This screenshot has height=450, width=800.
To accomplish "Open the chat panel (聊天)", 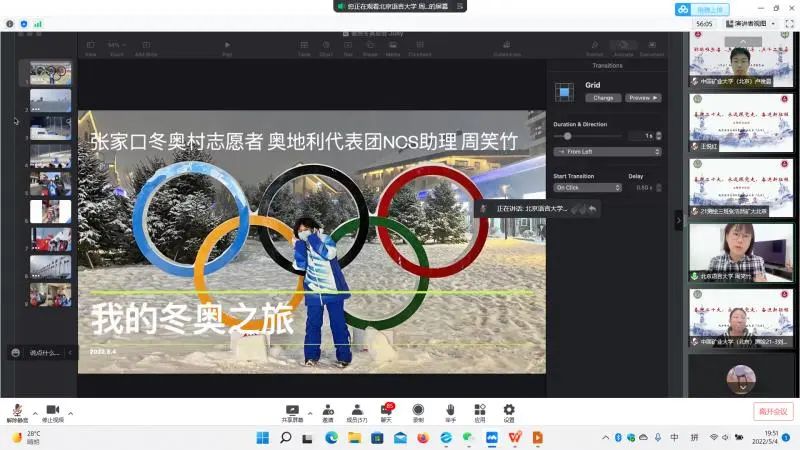I will click(x=386, y=411).
